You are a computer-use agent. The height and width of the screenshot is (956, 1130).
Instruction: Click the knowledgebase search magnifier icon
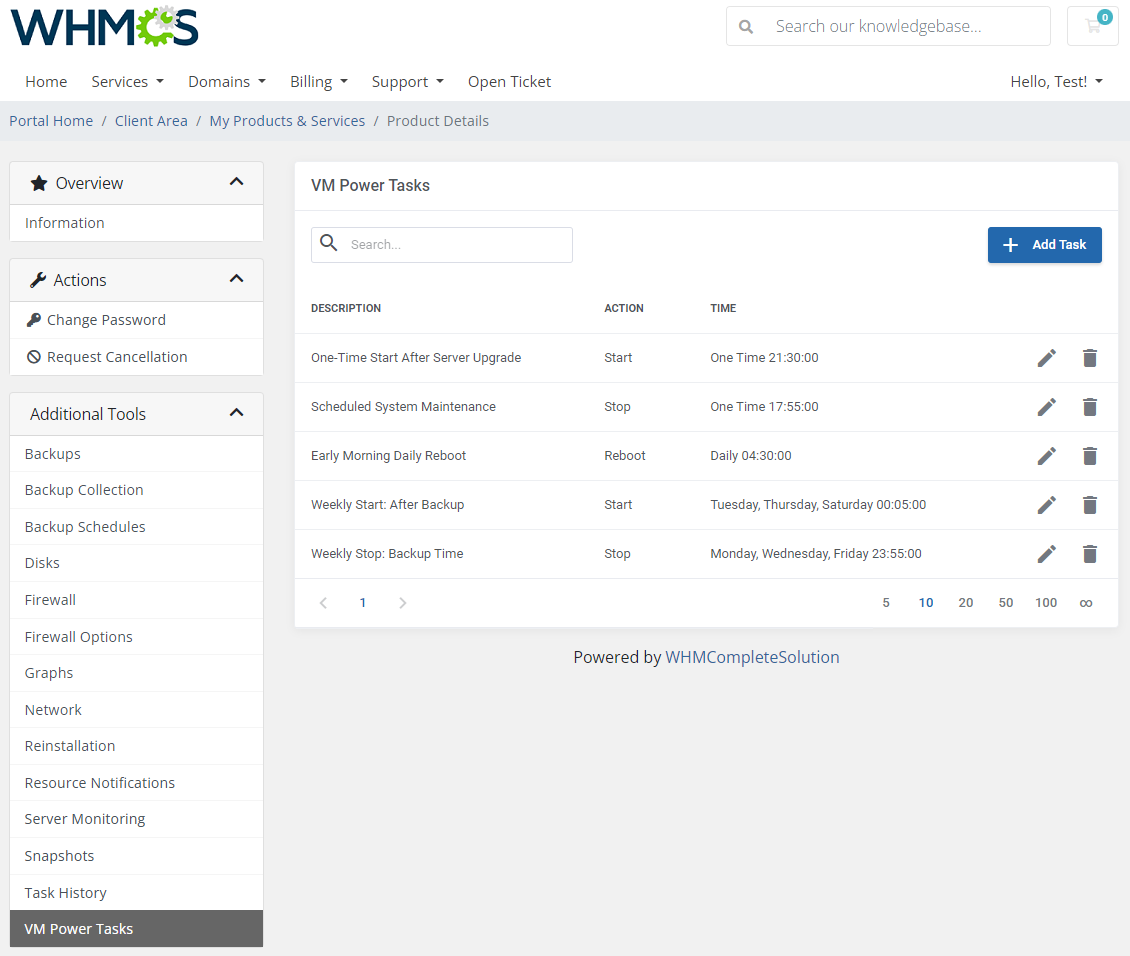(x=746, y=27)
